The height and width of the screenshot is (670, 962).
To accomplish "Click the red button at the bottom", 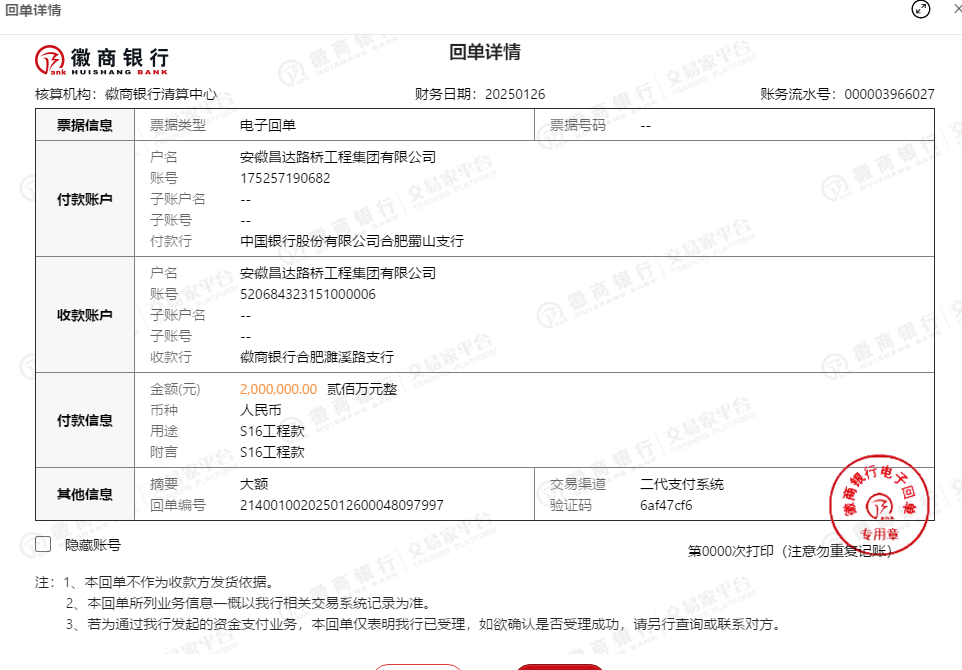I will 560,666.
